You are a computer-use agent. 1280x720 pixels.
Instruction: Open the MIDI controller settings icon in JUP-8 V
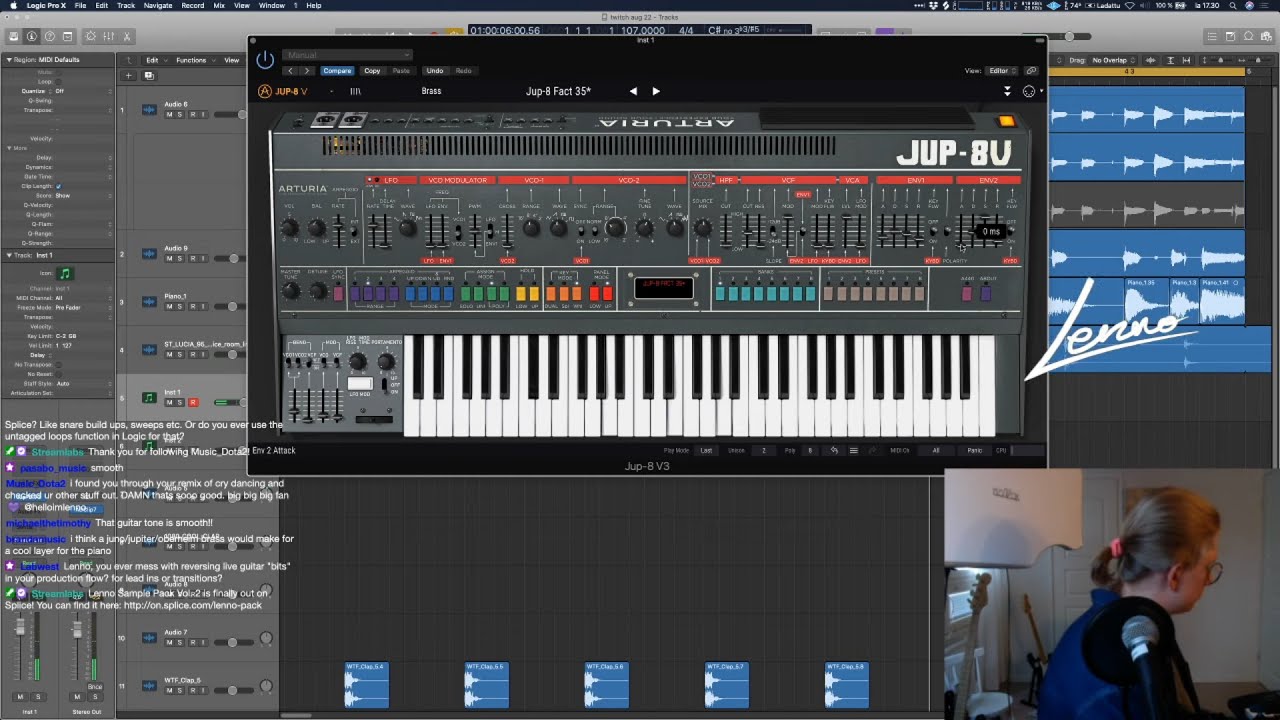[x=1029, y=91]
